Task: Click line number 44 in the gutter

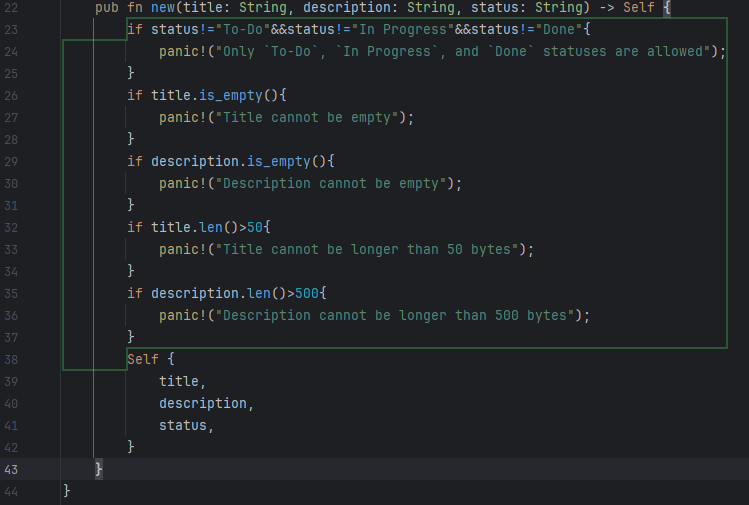Action: coord(11,491)
